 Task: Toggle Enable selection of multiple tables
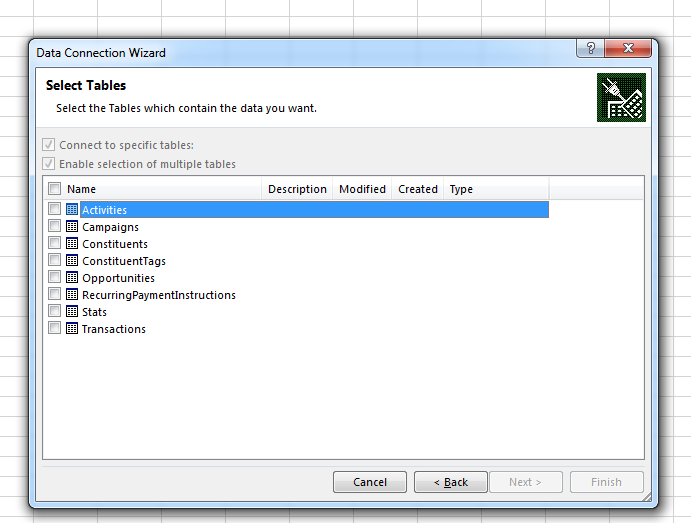coord(48,164)
